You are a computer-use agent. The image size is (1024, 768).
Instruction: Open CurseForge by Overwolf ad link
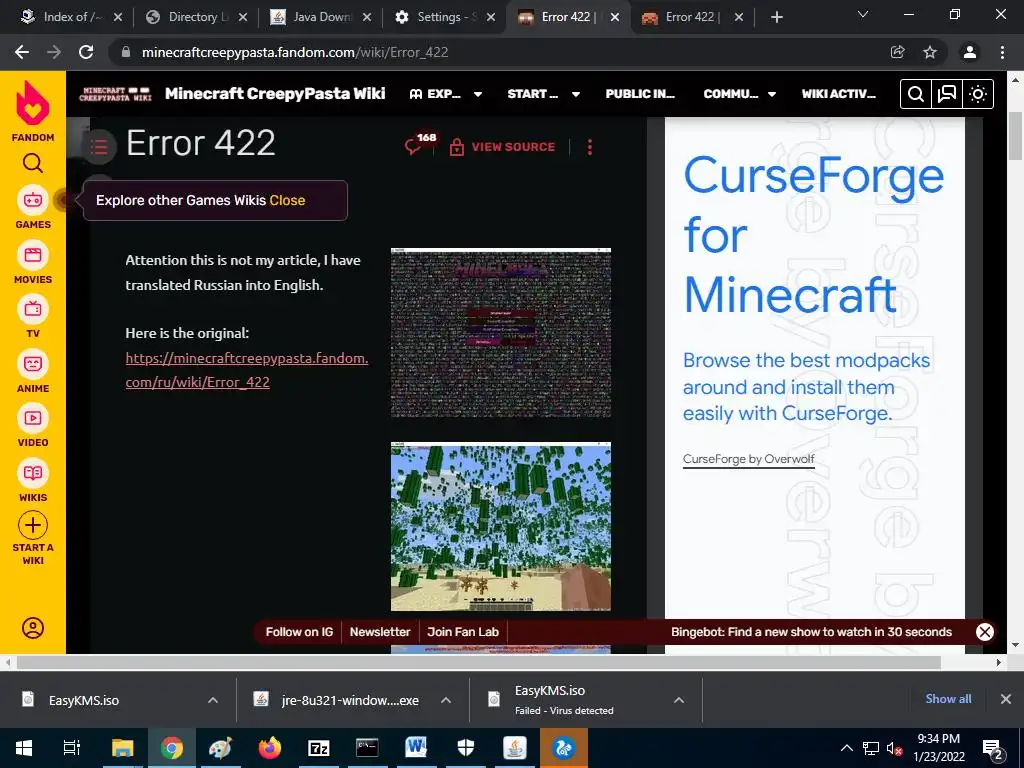(748, 459)
